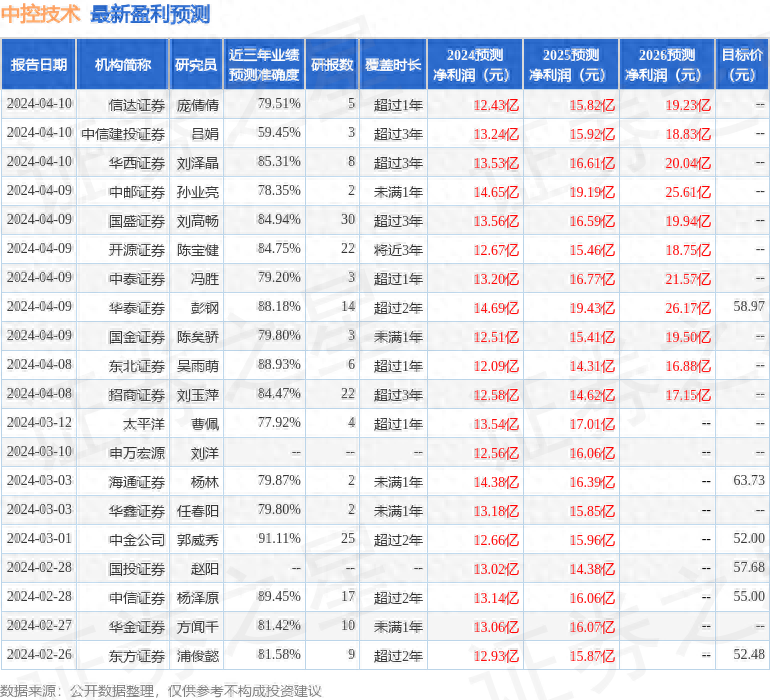Sort by the 报告日期 column header

click(x=38, y=65)
